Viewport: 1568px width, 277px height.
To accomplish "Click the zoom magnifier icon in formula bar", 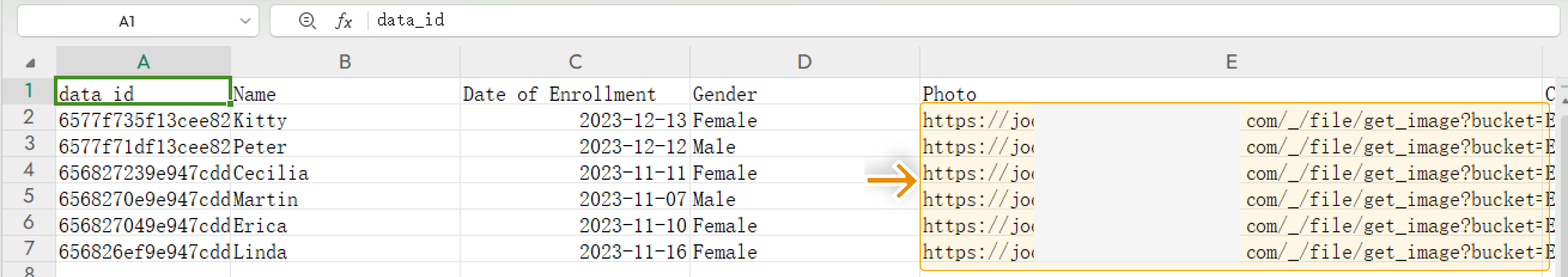I will (307, 21).
